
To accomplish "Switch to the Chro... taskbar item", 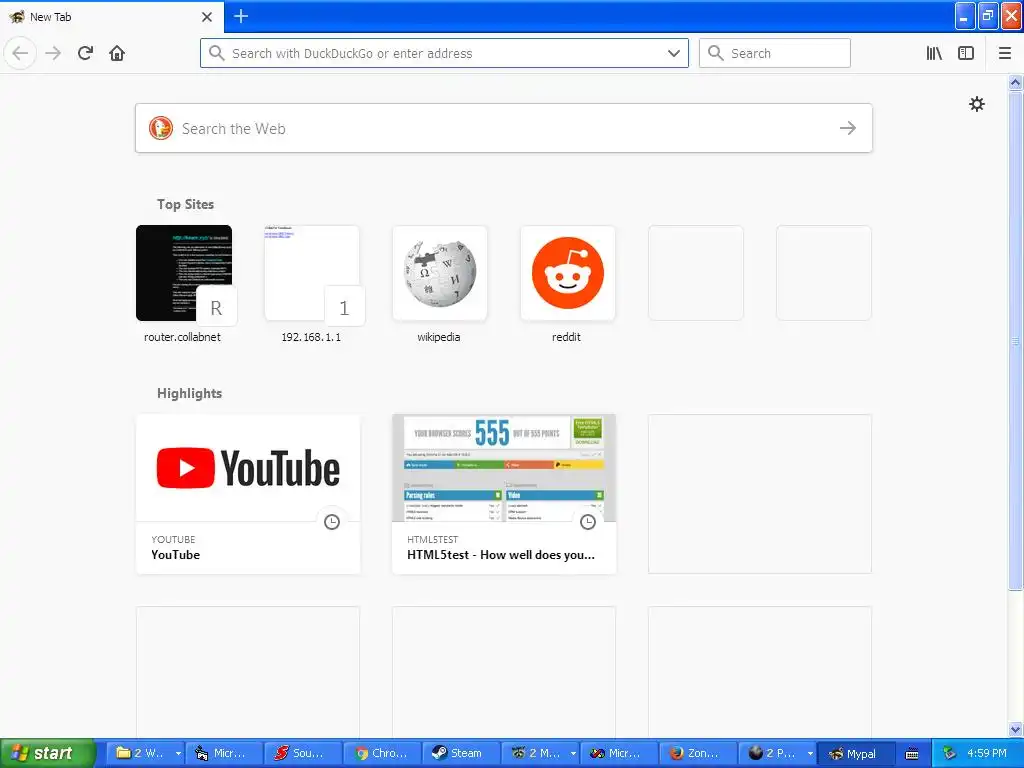I will [382, 753].
